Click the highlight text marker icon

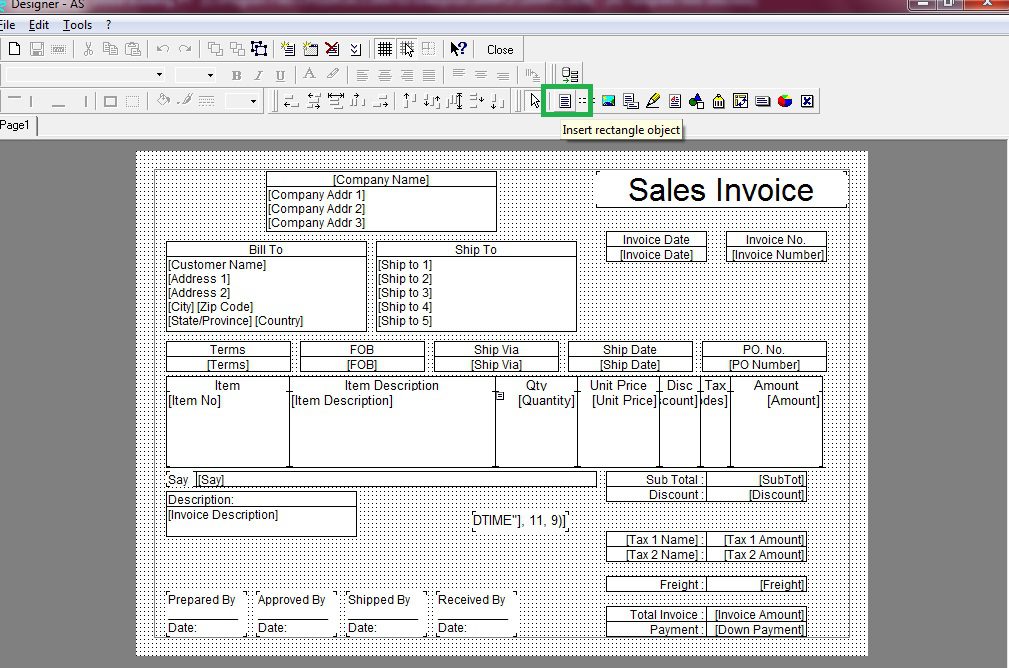click(x=332, y=75)
